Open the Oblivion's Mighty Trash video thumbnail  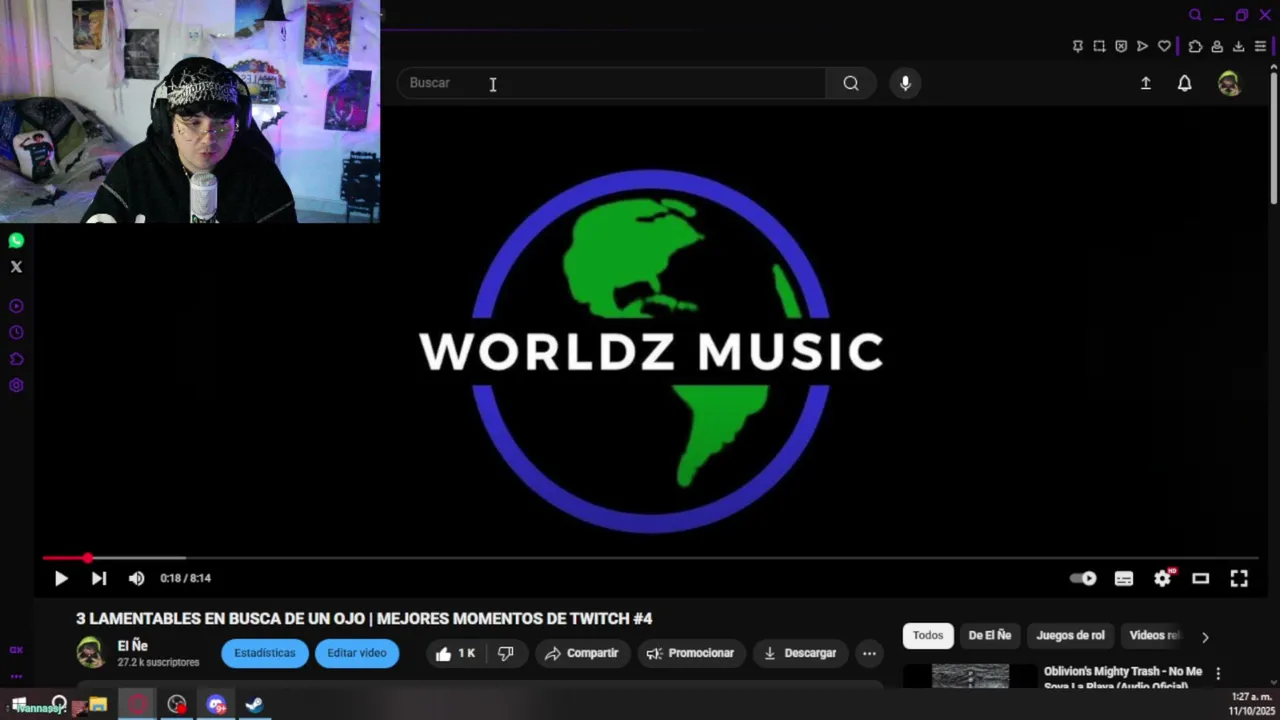[x=971, y=676]
